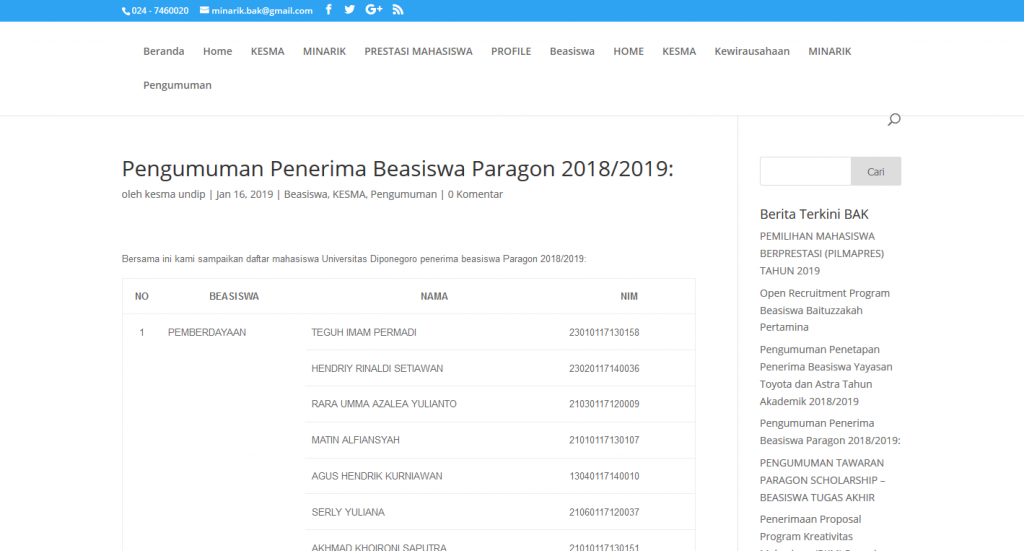Open the Pengumuman menu item
Image resolution: width=1024 pixels, height=551 pixels.
pos(177,85)
